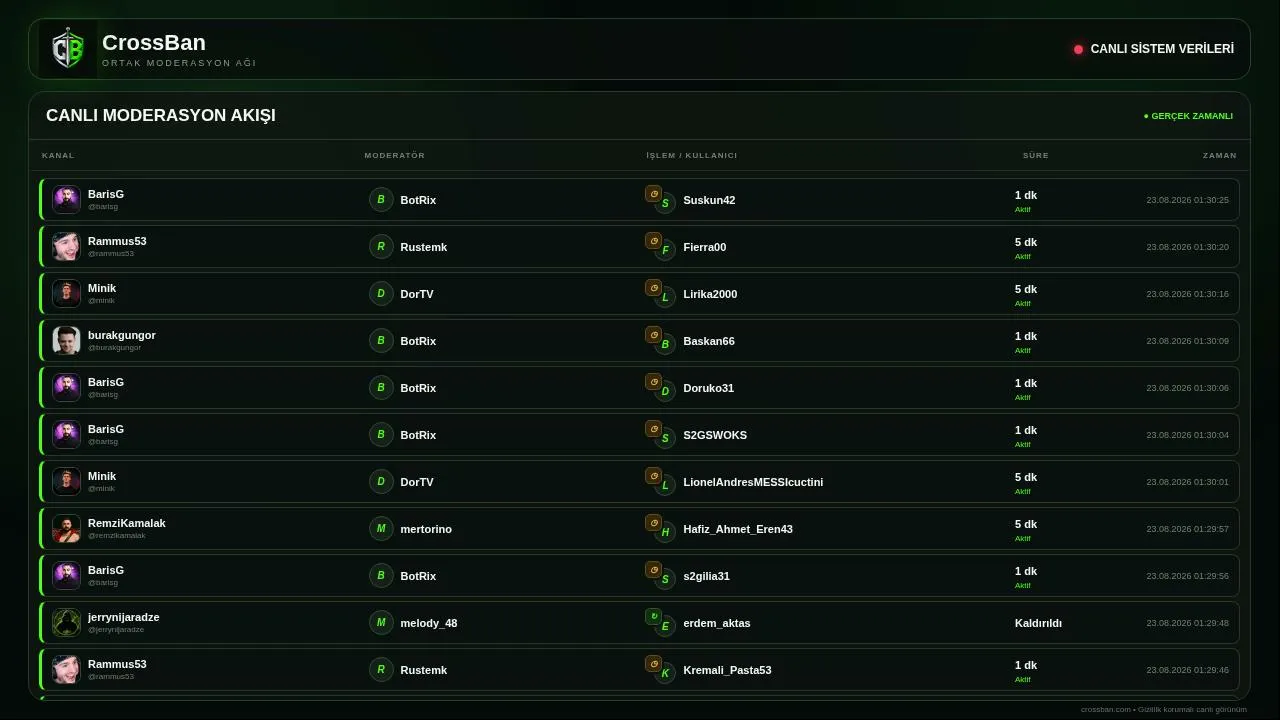
Task: Click the DorTV moderator badge in Lirika2000 row
Action: (x=381, y=293)
